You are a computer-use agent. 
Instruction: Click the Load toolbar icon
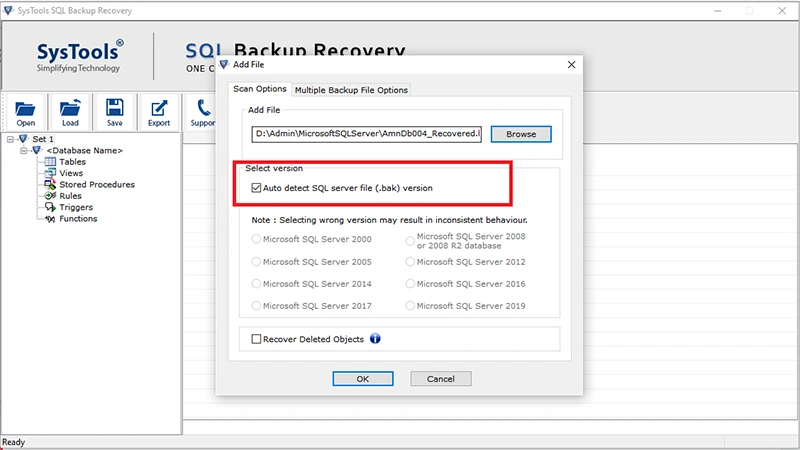(70, 108)
